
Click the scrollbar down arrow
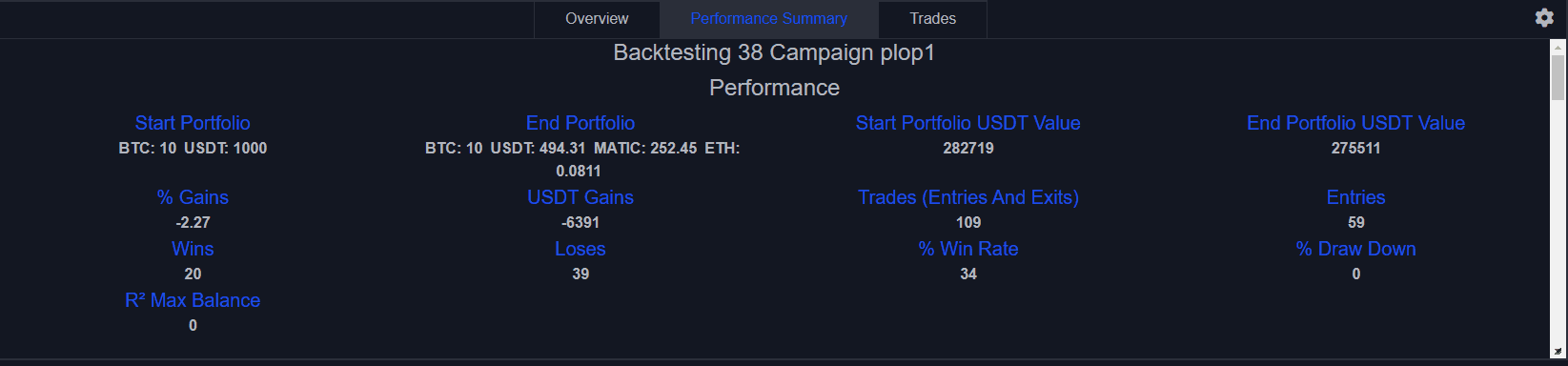click(x=1558, y=352)
